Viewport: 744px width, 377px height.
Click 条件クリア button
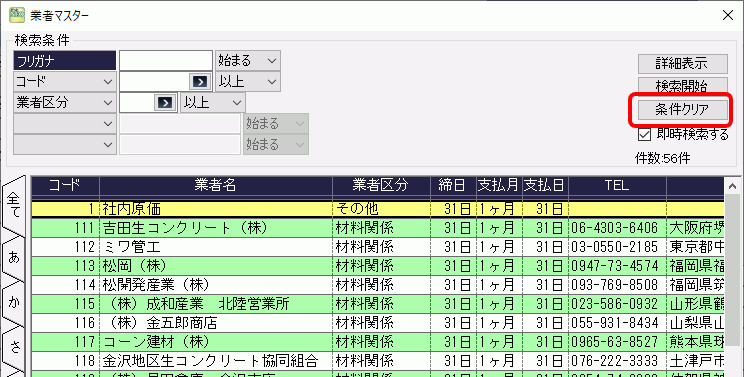(682, 110)
